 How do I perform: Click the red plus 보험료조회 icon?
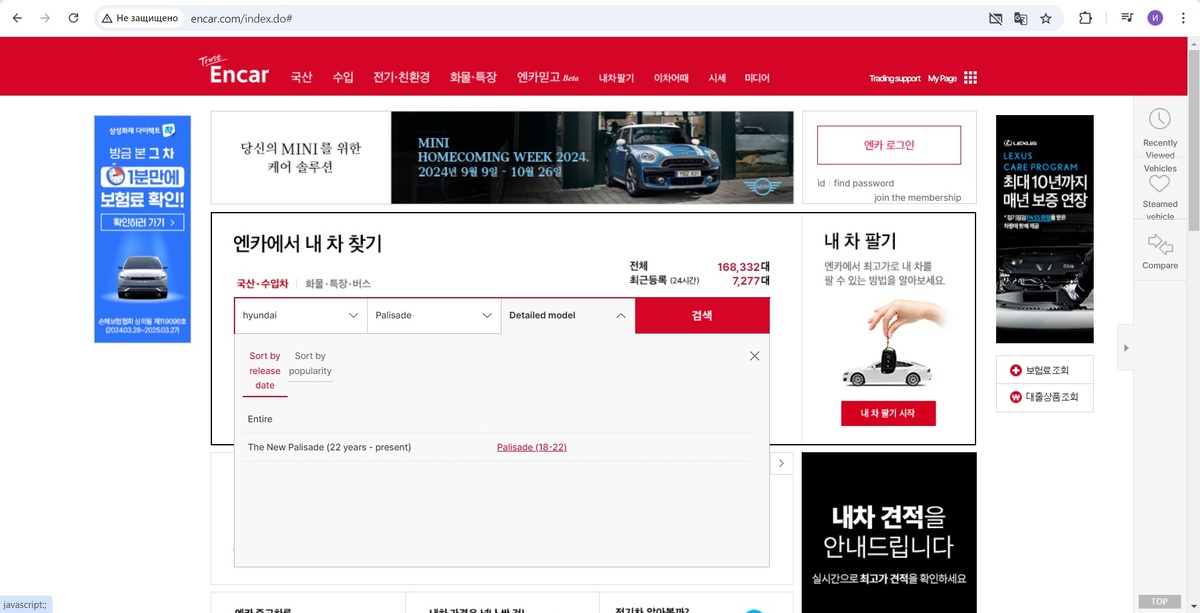(1016, 370)
